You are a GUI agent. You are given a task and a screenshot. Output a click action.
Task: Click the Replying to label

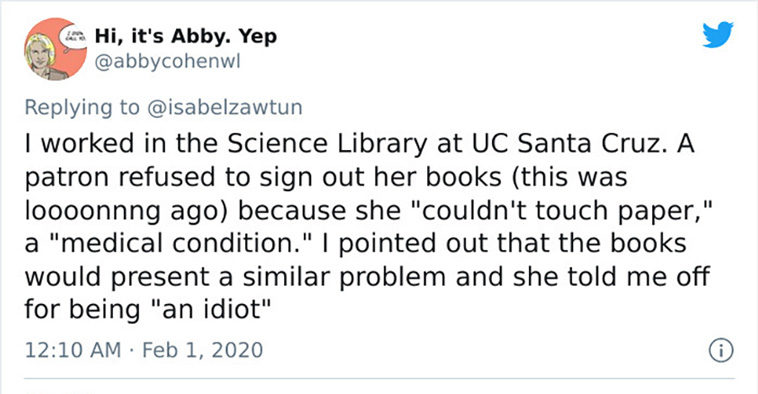[82, 108]
